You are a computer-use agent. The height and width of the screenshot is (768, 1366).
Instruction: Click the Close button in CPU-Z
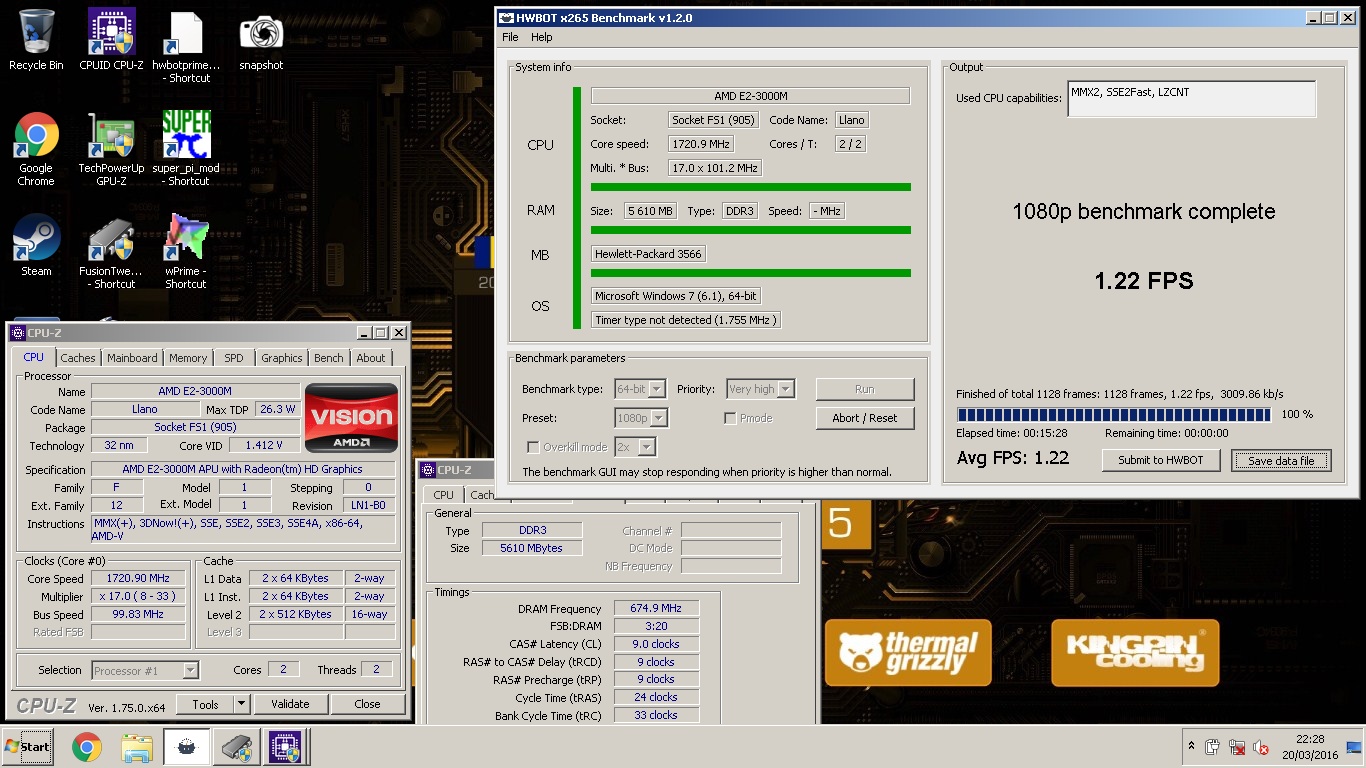(367, 704)
